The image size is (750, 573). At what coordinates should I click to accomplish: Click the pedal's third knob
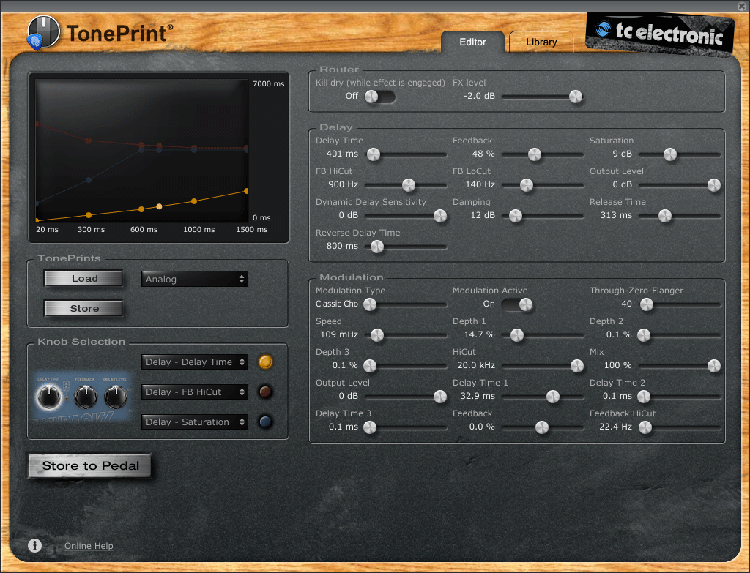click(x=116, y=397)
